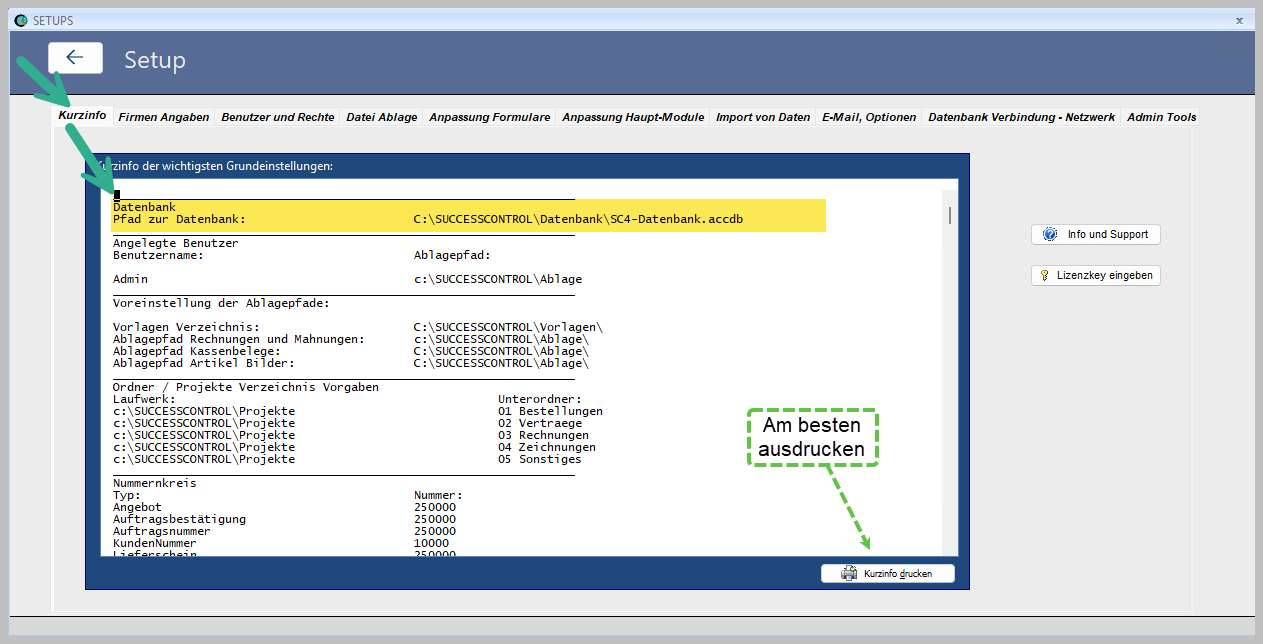This screenshot has height=644, width=1263.
Task: Close the SETUPS window
Action: pyautogui.click(x=1240, y=20)
